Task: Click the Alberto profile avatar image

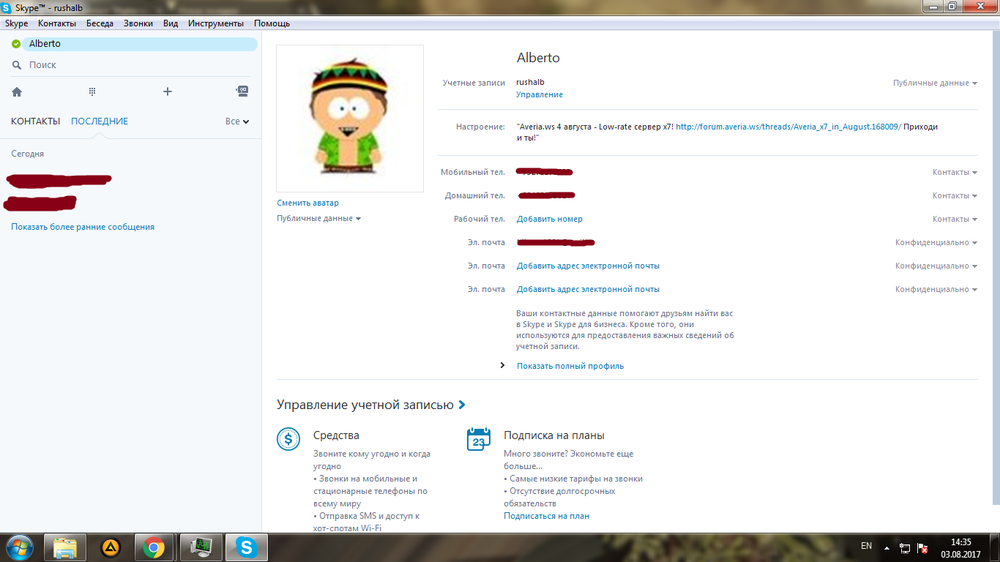Action: click(349, 118)
